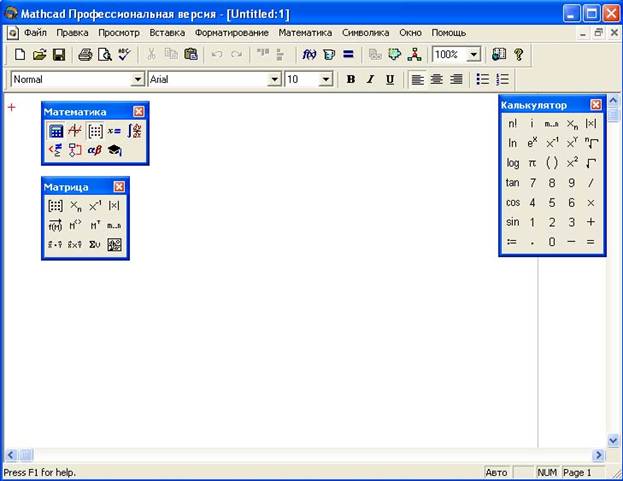Align text left

pyautogui.click(x=417, y=79)
